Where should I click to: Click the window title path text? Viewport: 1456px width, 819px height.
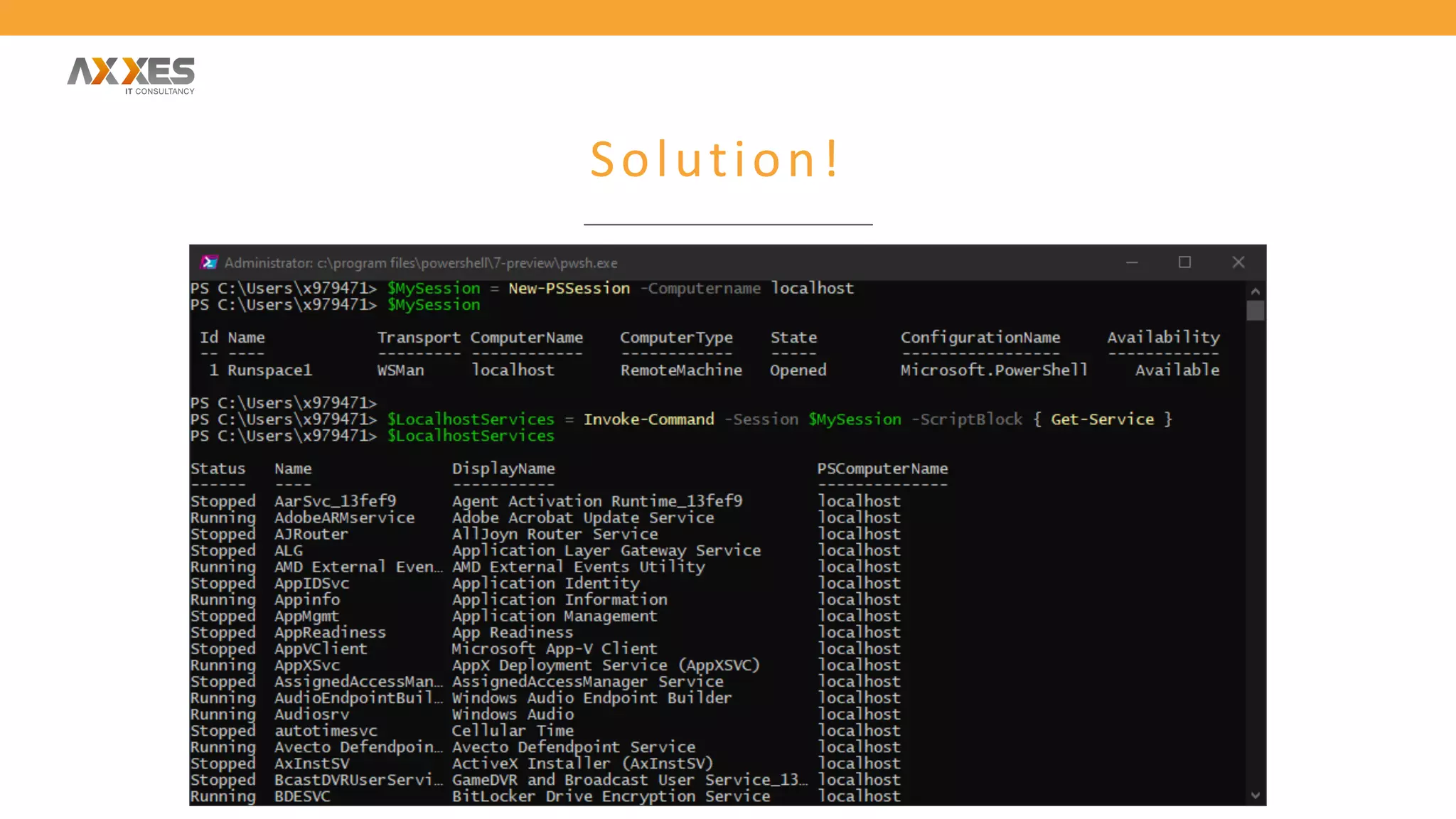pyautogui.click(x=421, y=263)
